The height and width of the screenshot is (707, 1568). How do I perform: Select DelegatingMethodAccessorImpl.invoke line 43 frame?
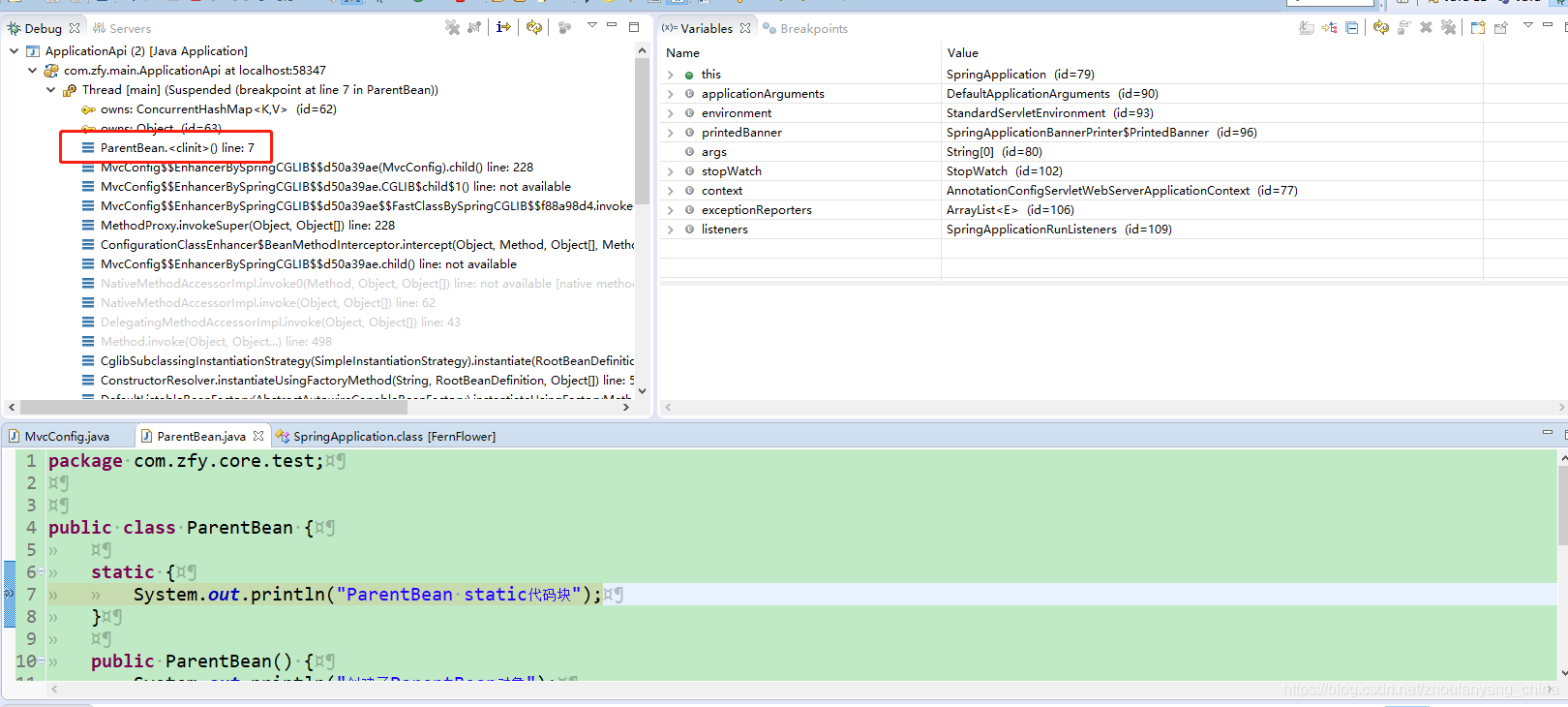pyautogui.click(x=281, y=322)
